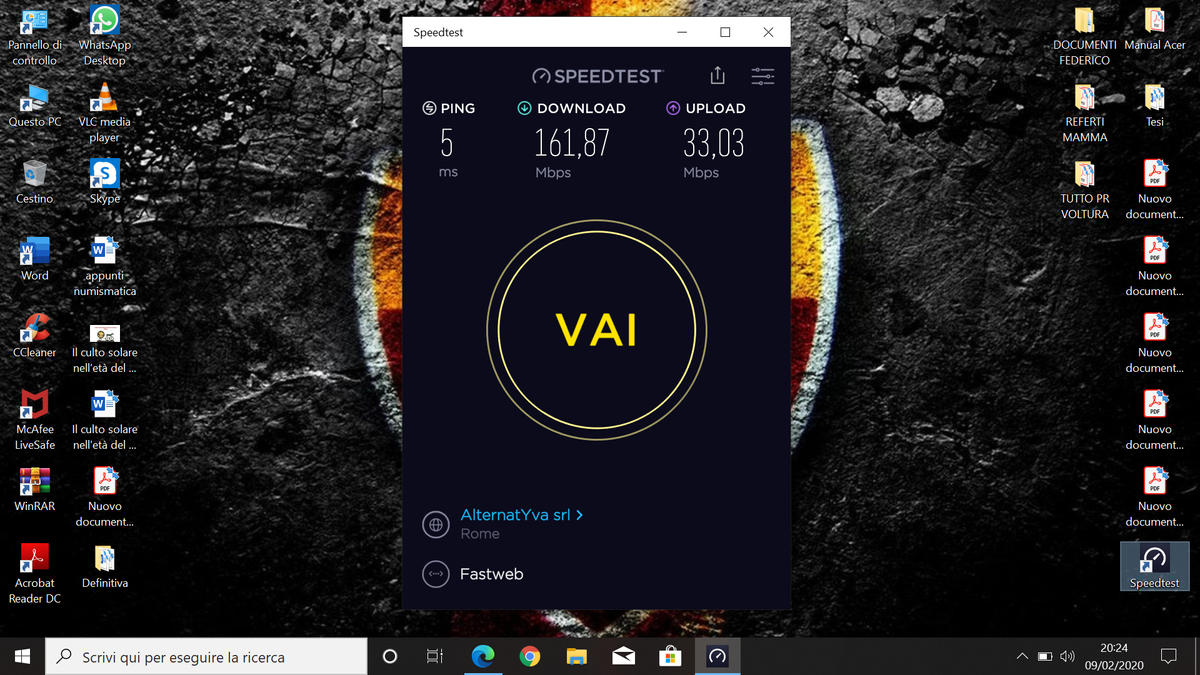Open the AlternatYva srl server link

point(513,514)
